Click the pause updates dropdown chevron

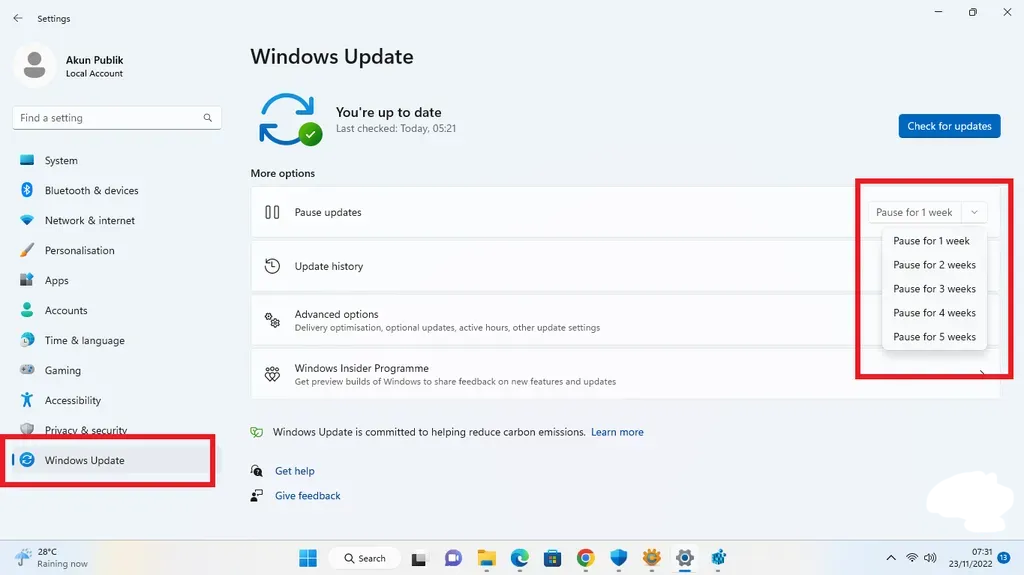[x=974, y=212]
